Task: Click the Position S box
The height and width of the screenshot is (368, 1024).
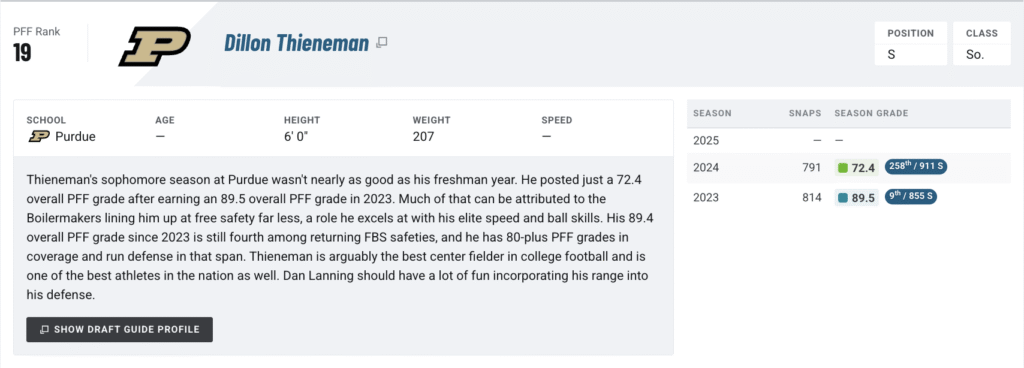Action: coord(910,44)
